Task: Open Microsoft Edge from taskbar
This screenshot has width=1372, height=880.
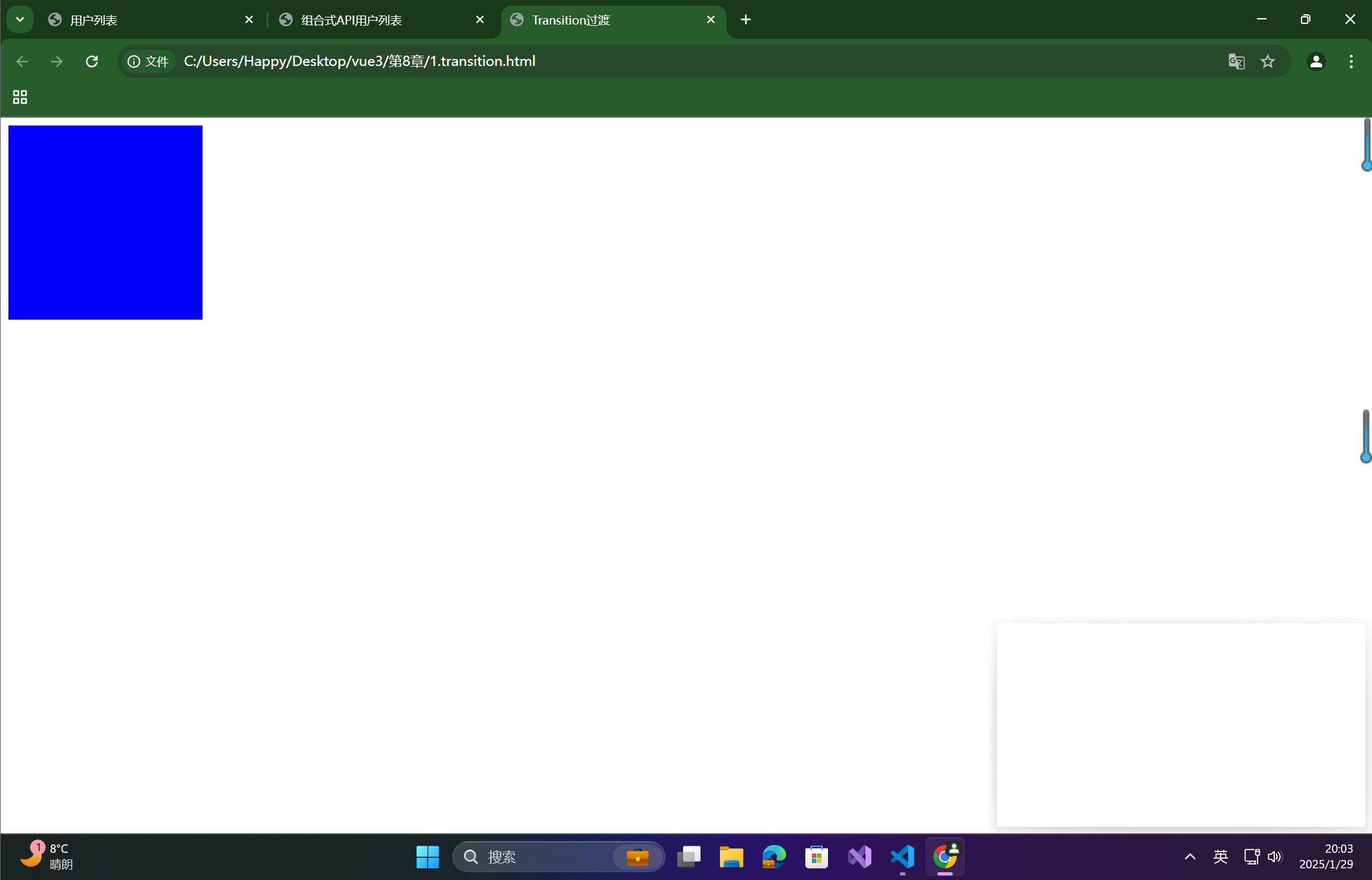Action: [774, 857]
